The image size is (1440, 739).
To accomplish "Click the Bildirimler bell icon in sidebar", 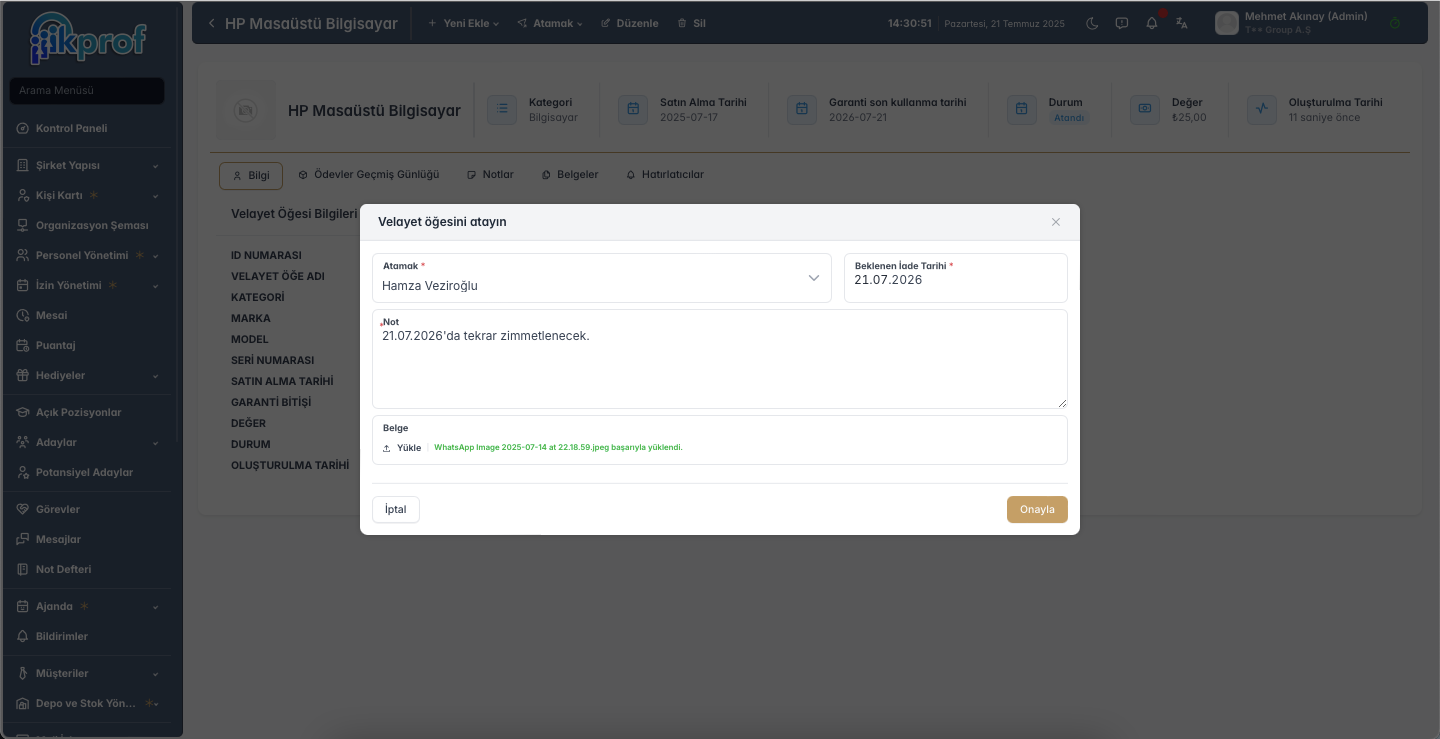I will point(23,636).
